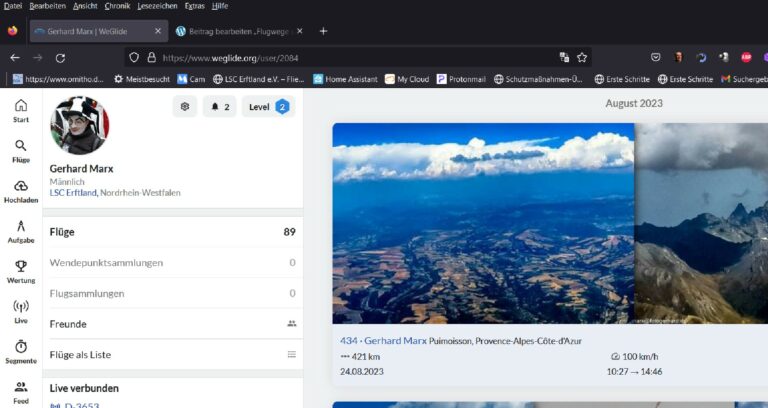768x408 pixels.
Task: Open Feed people icon in sidebar
Action: [x=21, y=392]
